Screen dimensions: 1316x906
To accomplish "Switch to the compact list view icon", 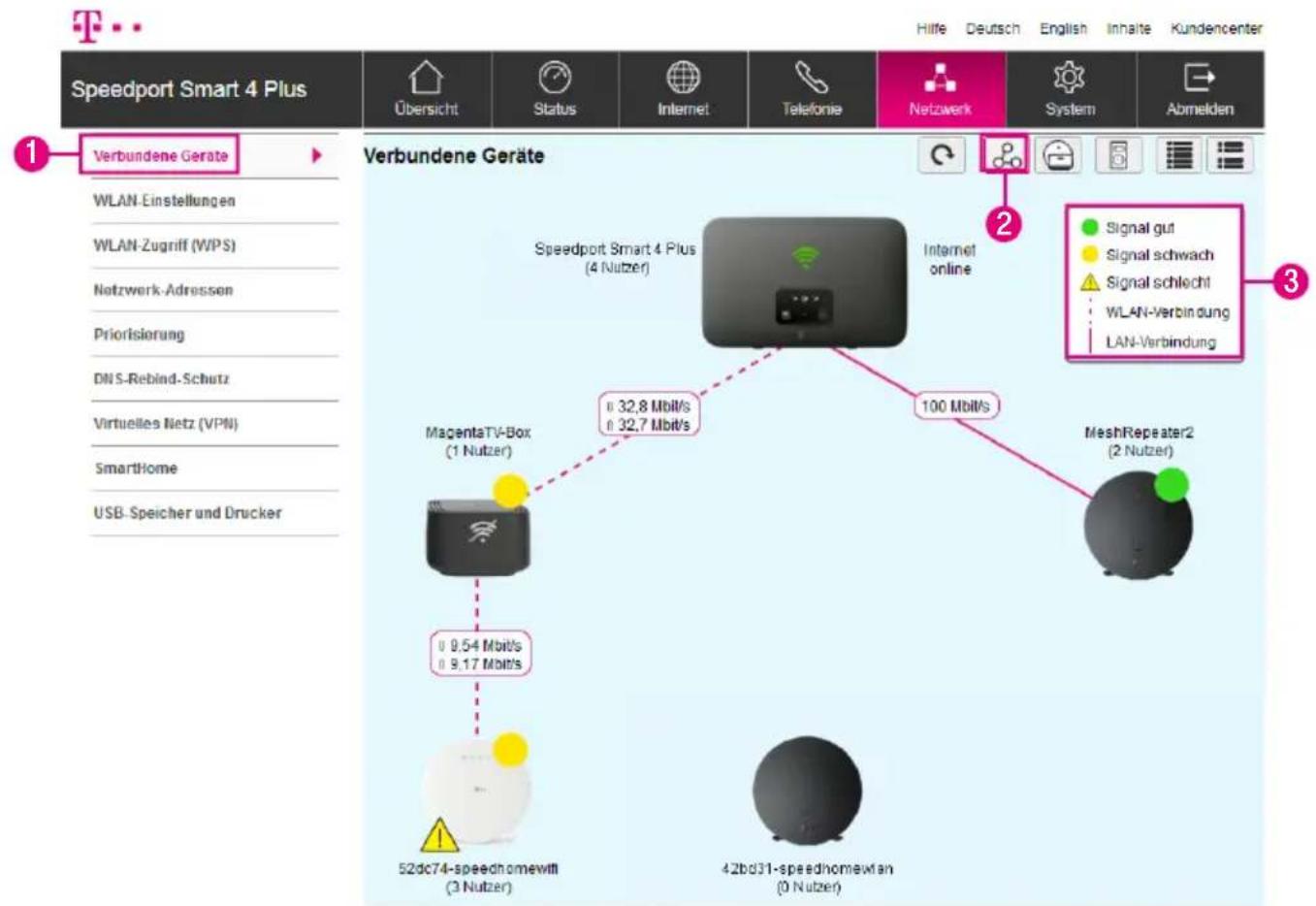I will pyautogui.click(x=1179, y=155).
